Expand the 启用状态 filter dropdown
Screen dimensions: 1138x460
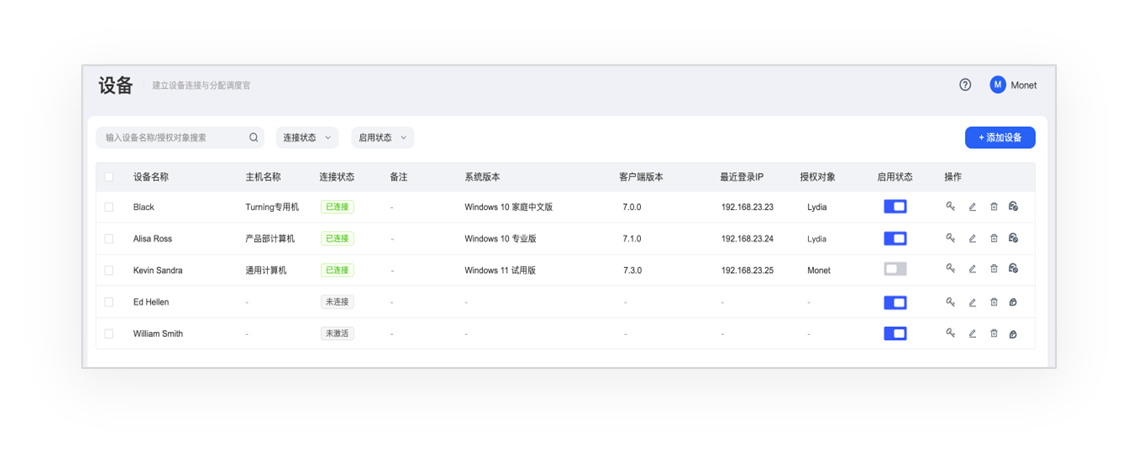(x=384, y=138)
